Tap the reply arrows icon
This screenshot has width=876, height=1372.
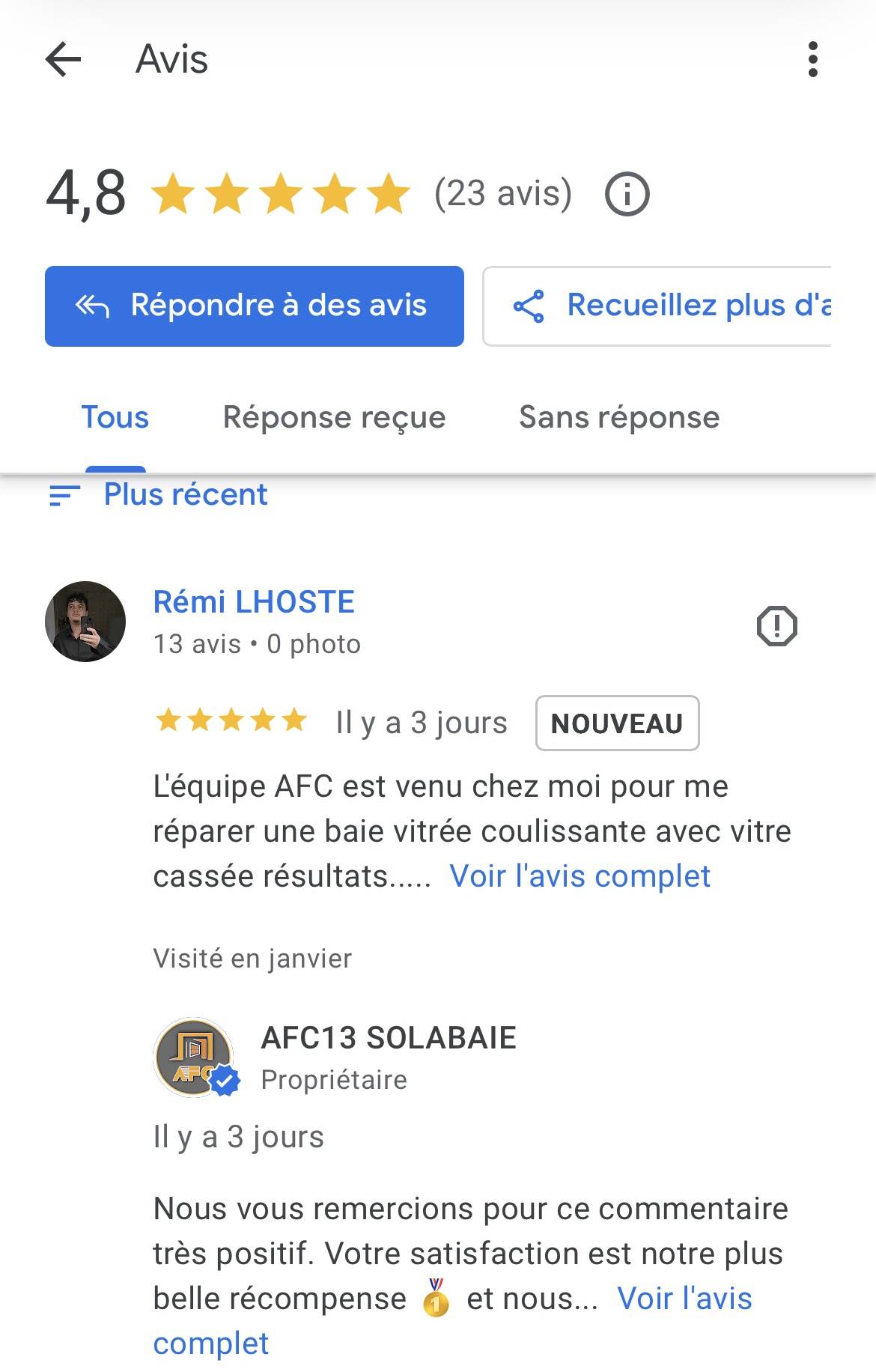point(93,306)
